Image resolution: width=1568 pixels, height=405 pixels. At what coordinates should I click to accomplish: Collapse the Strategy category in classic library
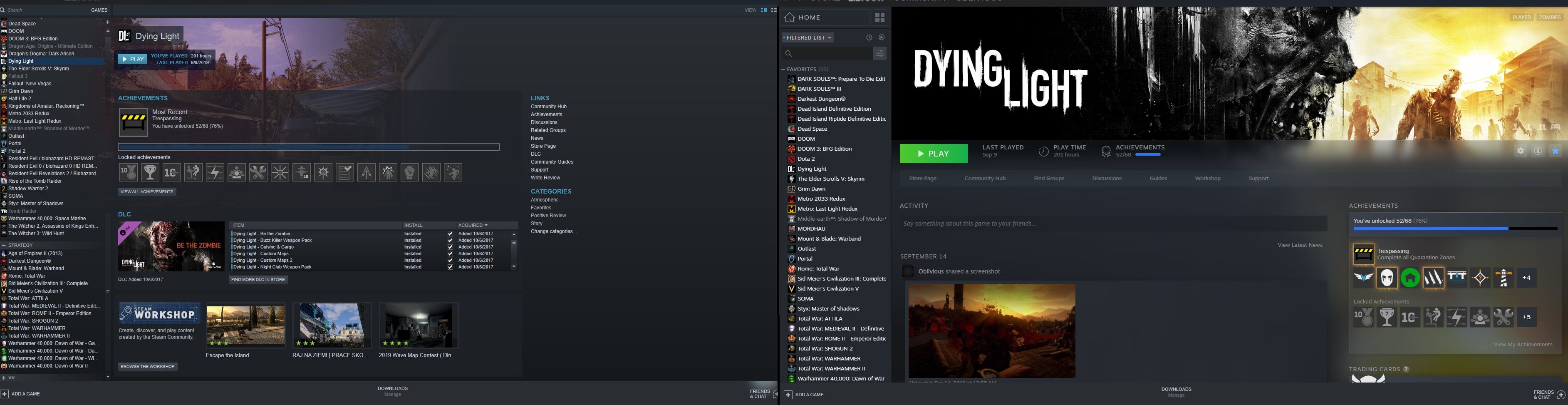click(4, 246)
